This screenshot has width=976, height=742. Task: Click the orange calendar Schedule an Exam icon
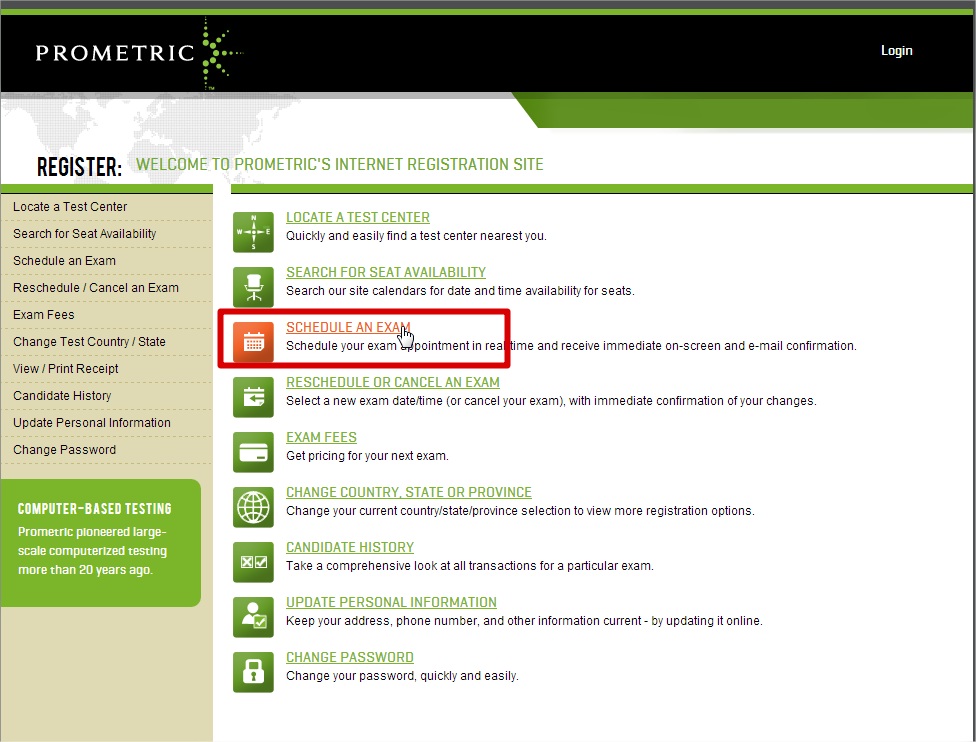[253, 342]
